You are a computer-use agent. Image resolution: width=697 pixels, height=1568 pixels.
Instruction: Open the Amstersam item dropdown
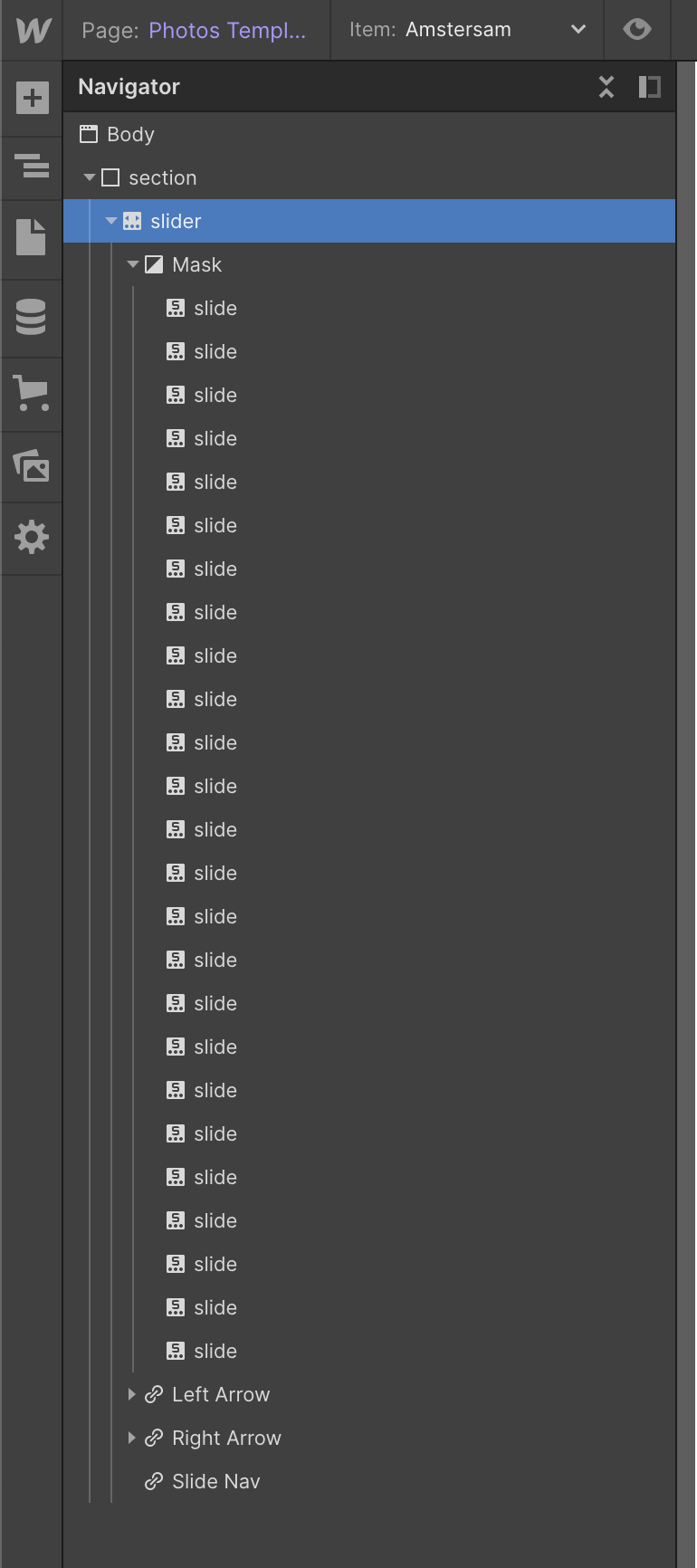tap(578, 29)
